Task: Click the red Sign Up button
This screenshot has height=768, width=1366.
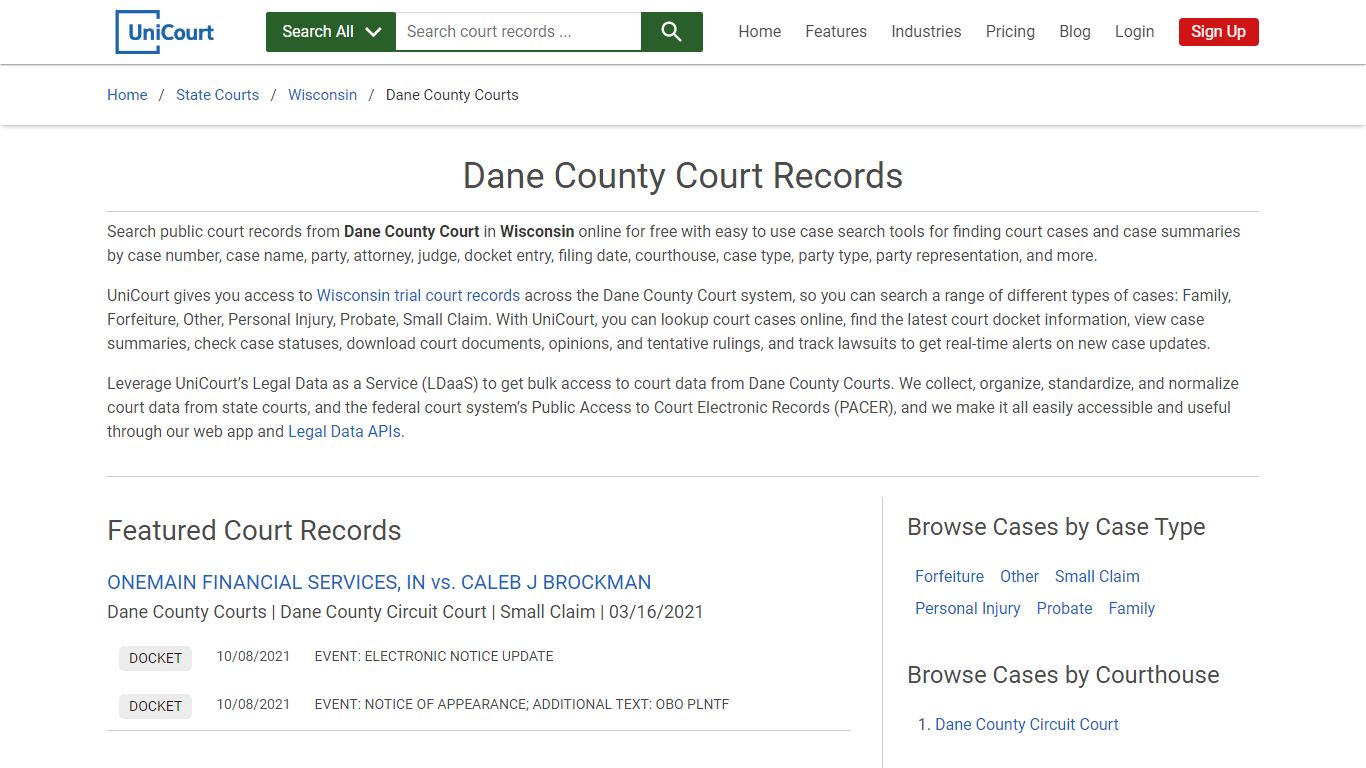Action: pyautogui.click(x=1218, y=32)
